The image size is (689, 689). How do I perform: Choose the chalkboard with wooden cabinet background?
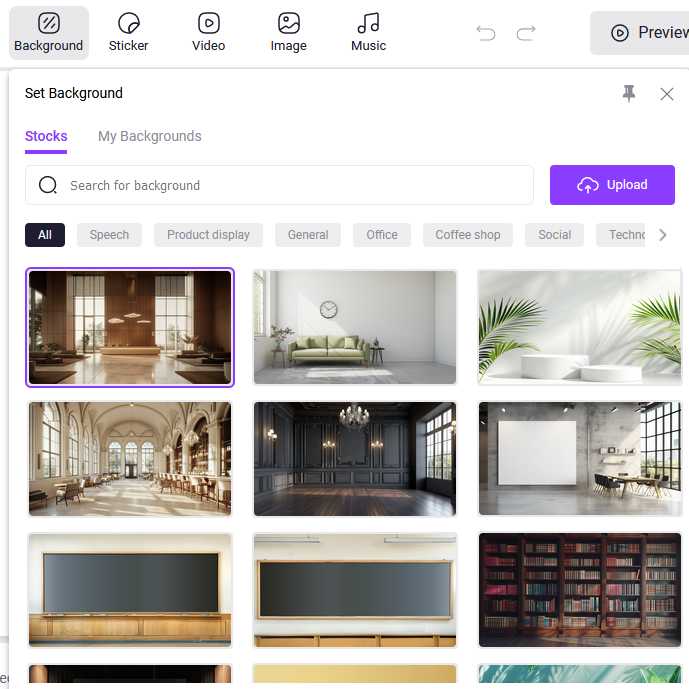pyautogui.click(x=130, y=590)
